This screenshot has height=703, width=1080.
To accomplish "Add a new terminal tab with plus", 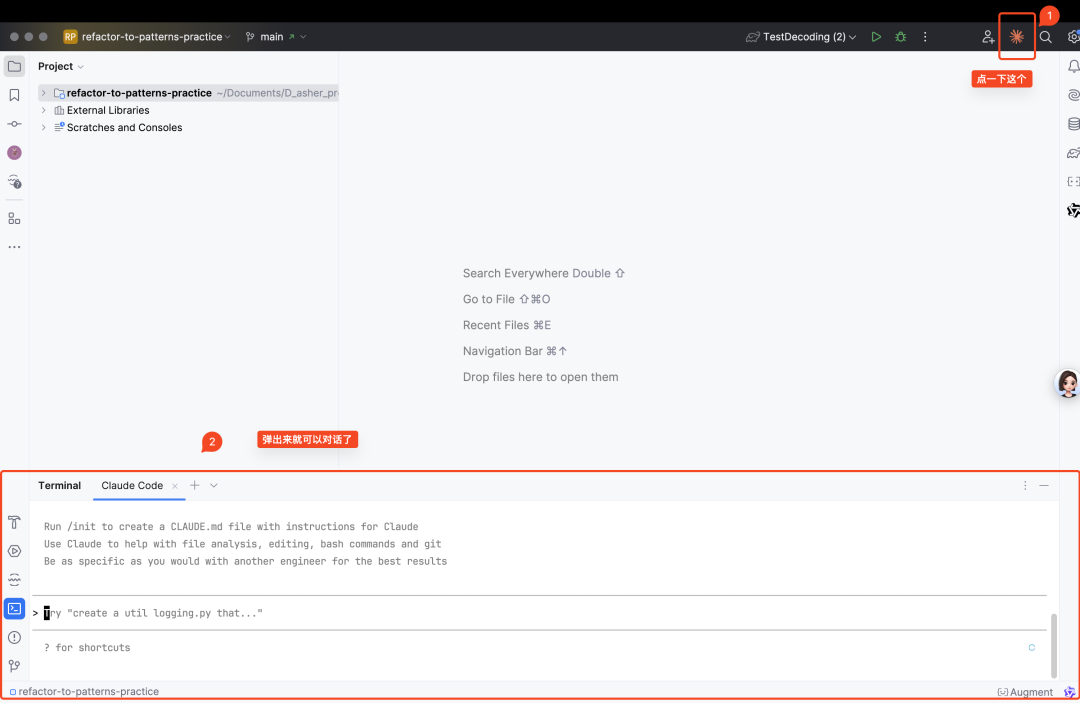I will (x=195, y=486).
